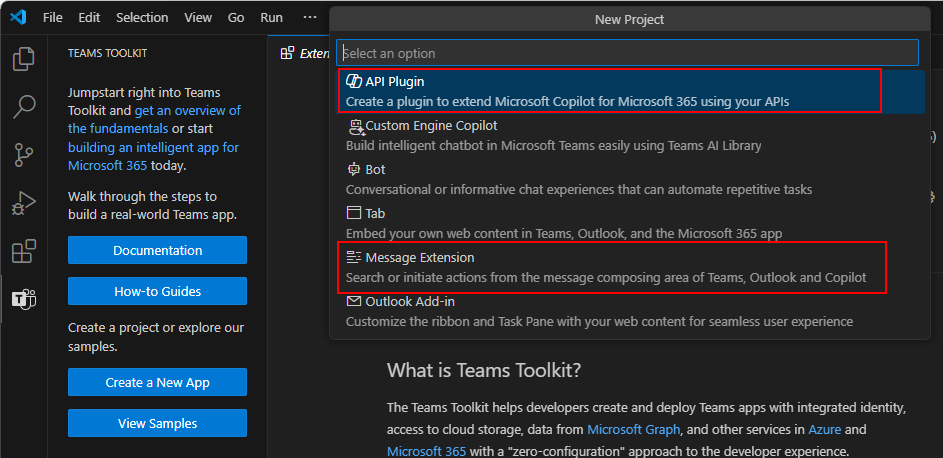Screen dimensions: 943x458
Task: Click the 'What is Teams Toolkit?' heading
Action: click(x=484, y=370)
